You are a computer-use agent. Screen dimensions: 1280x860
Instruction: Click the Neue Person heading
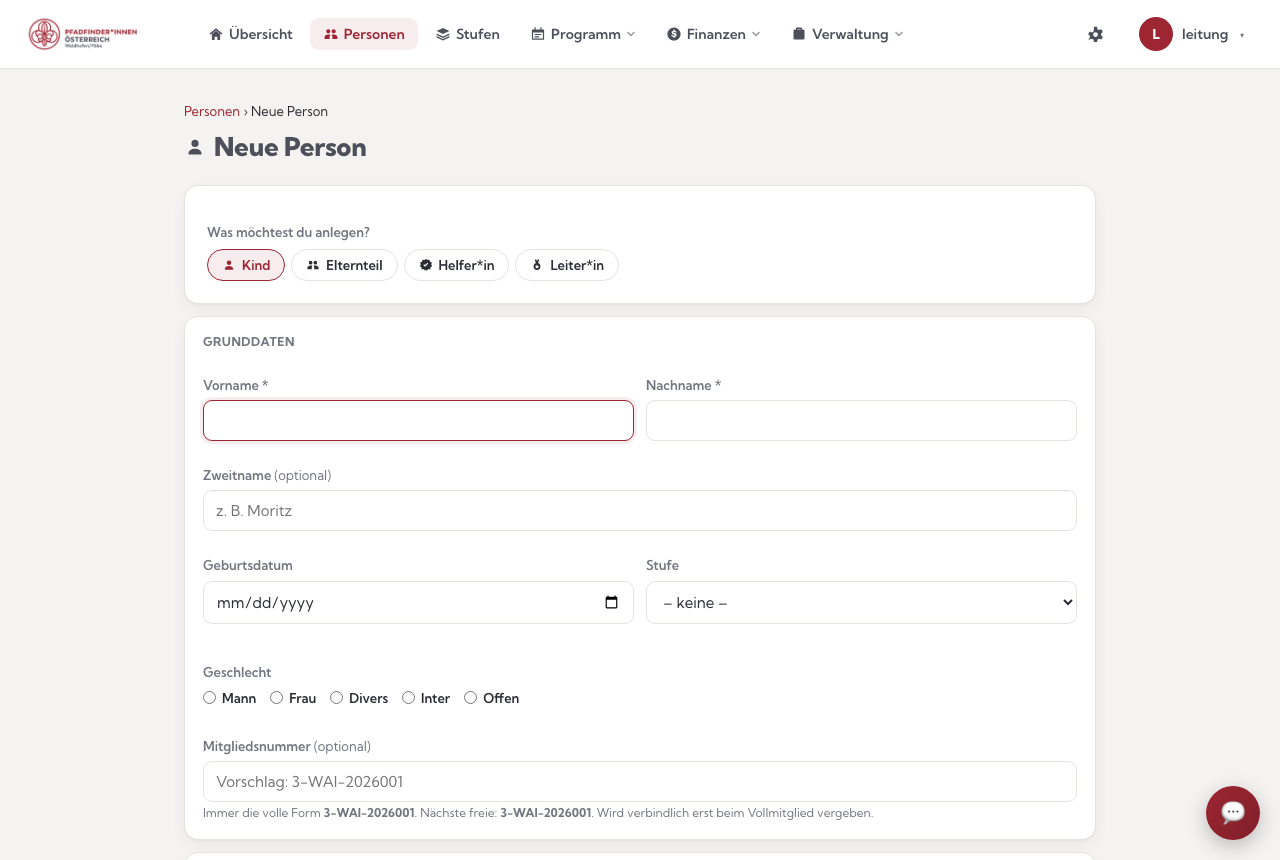290,147
